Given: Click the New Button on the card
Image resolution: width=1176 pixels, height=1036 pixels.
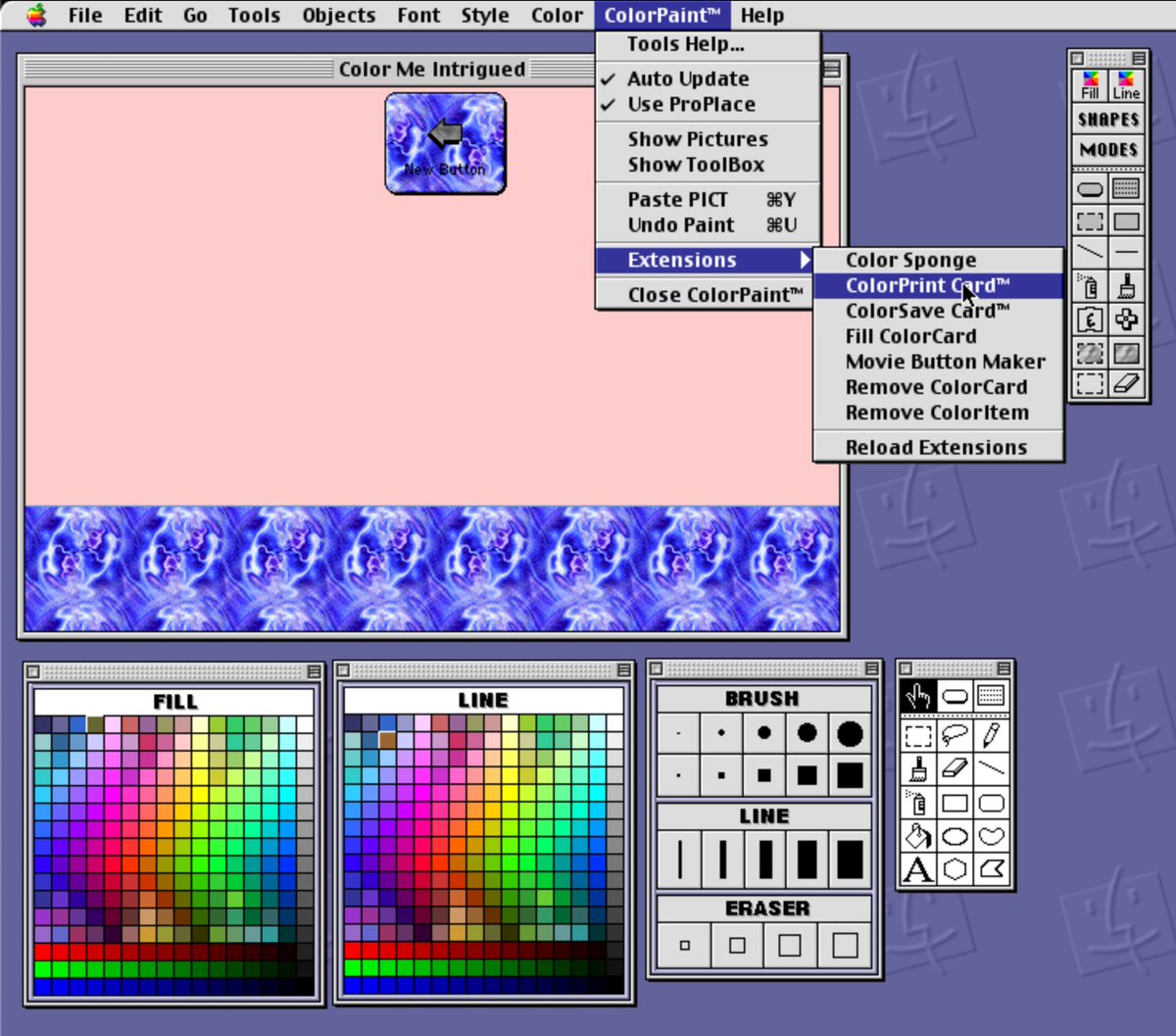Looking at the screenshot, I should click(x=446, y=143).
